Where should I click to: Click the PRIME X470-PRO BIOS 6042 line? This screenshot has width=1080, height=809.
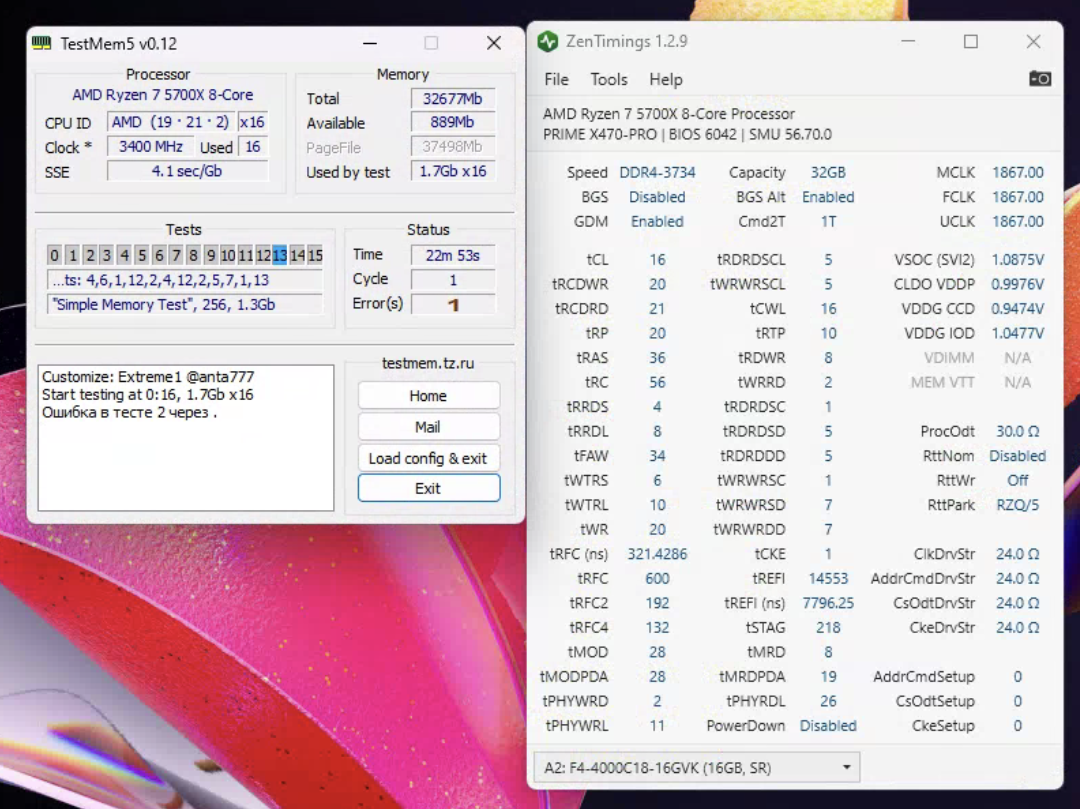pos(687,134)
